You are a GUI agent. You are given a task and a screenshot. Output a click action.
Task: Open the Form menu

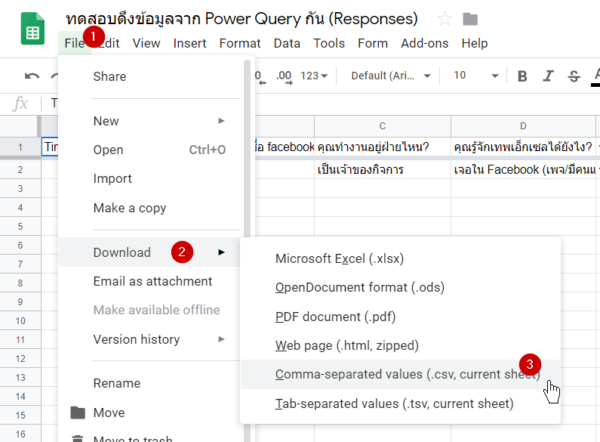click(x=373, y=43)
